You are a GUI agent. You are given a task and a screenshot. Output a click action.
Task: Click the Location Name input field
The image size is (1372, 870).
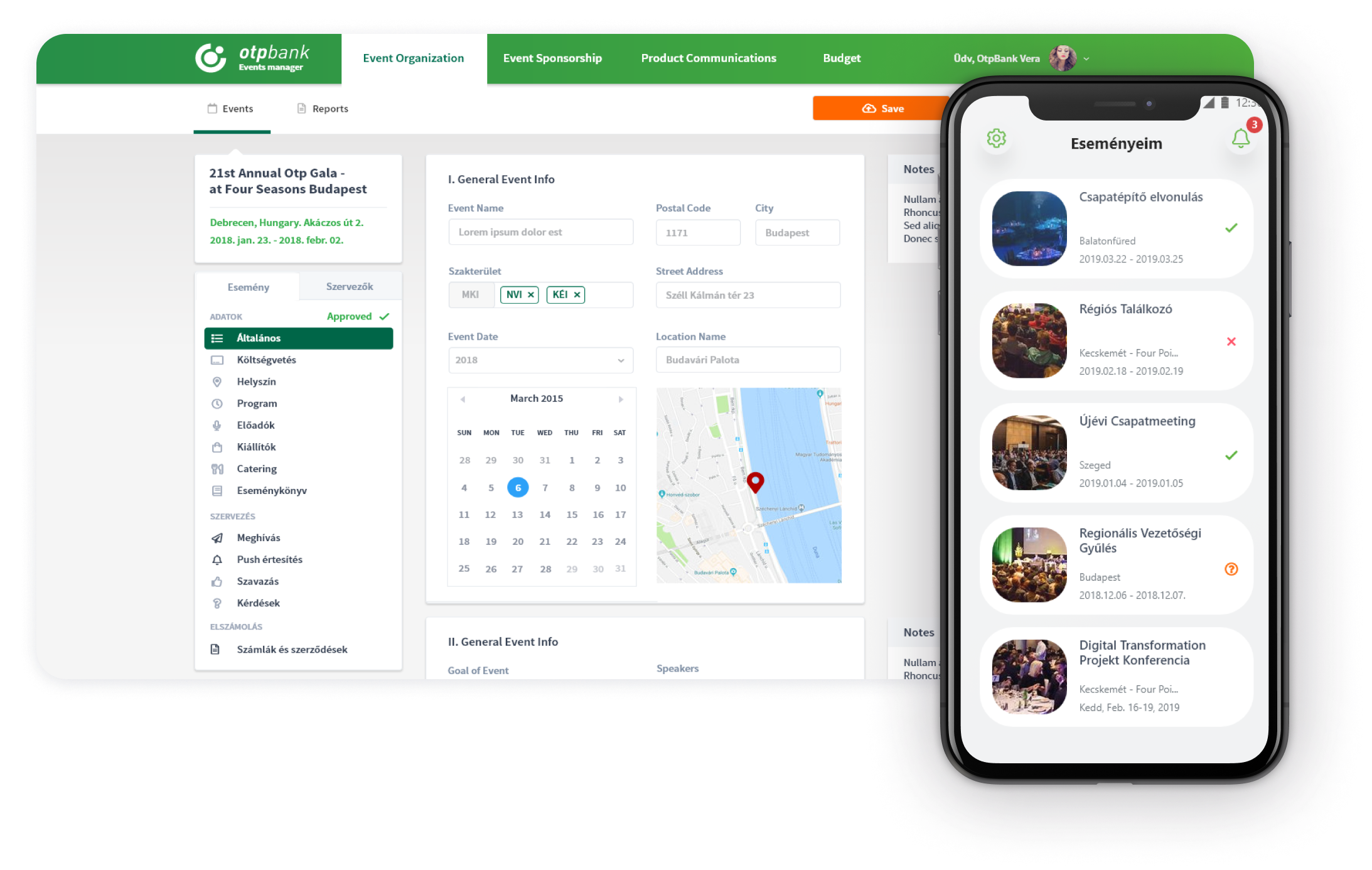click(748, 360)
